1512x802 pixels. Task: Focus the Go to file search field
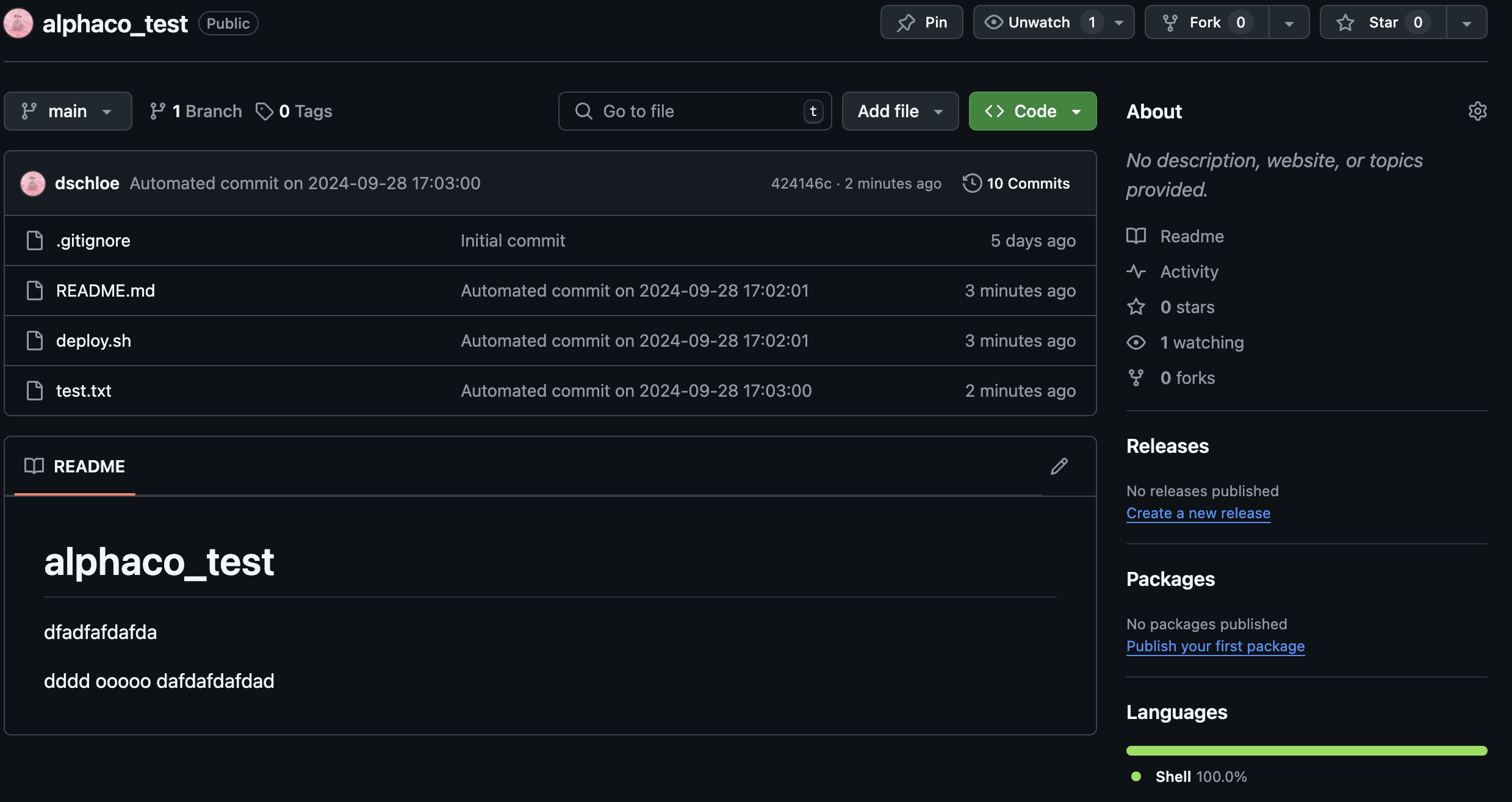[x=695, y=111]
